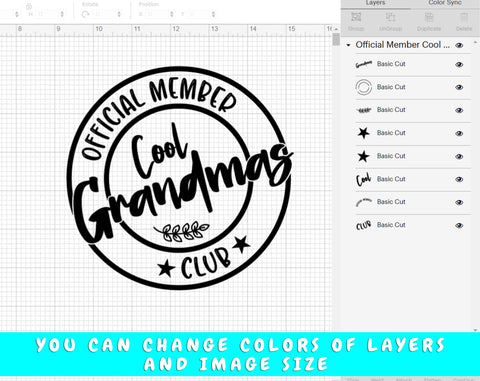
Task: Click the UnGroup icon
Action: 390,17
